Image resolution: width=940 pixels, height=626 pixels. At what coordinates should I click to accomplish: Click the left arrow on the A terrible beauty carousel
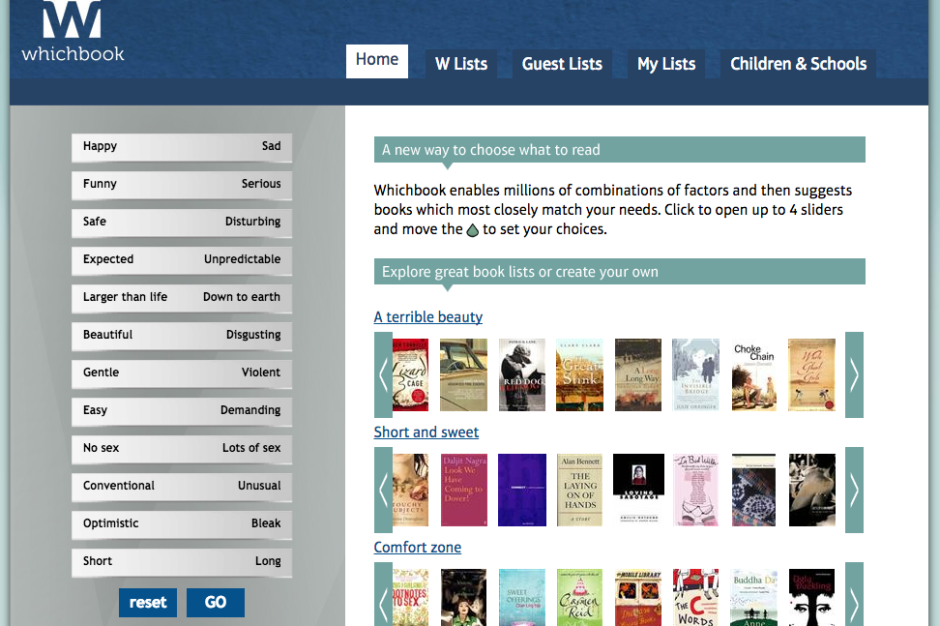383,375
